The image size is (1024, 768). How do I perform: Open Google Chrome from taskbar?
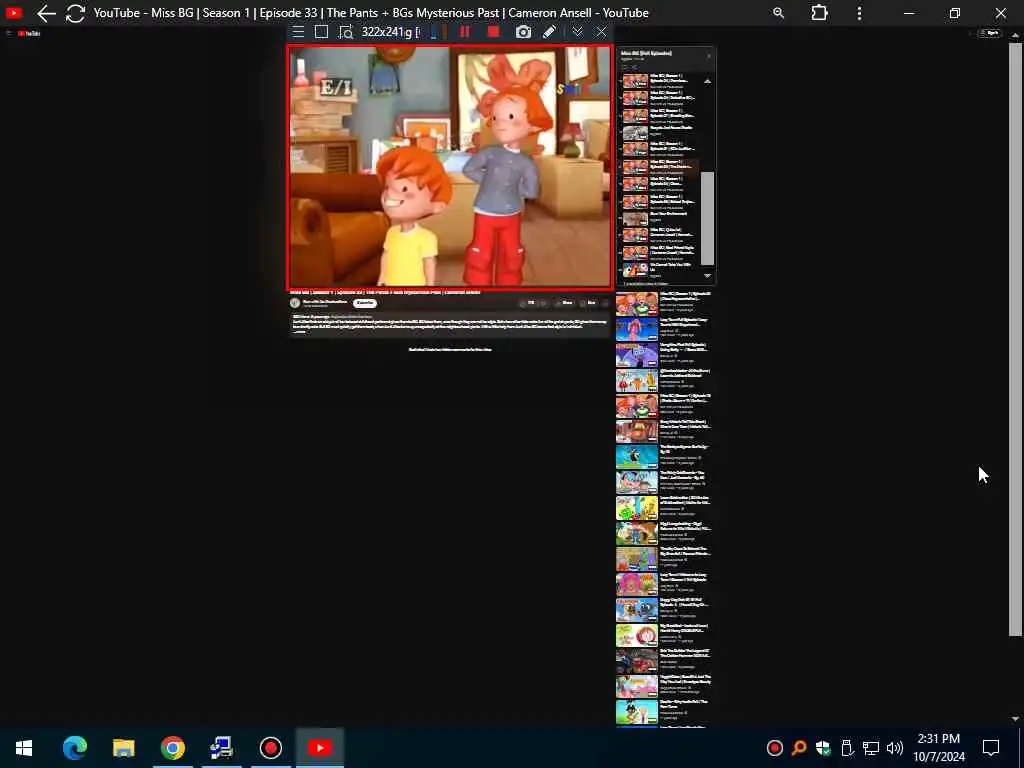172,747
